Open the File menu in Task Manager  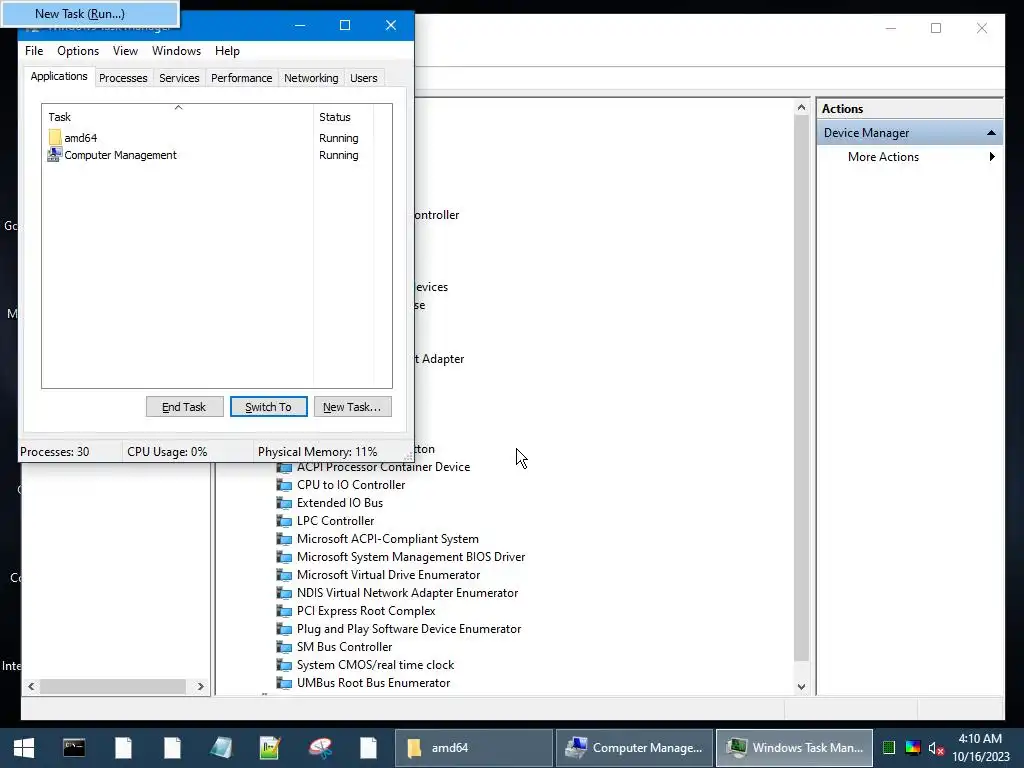coord(34,51)
